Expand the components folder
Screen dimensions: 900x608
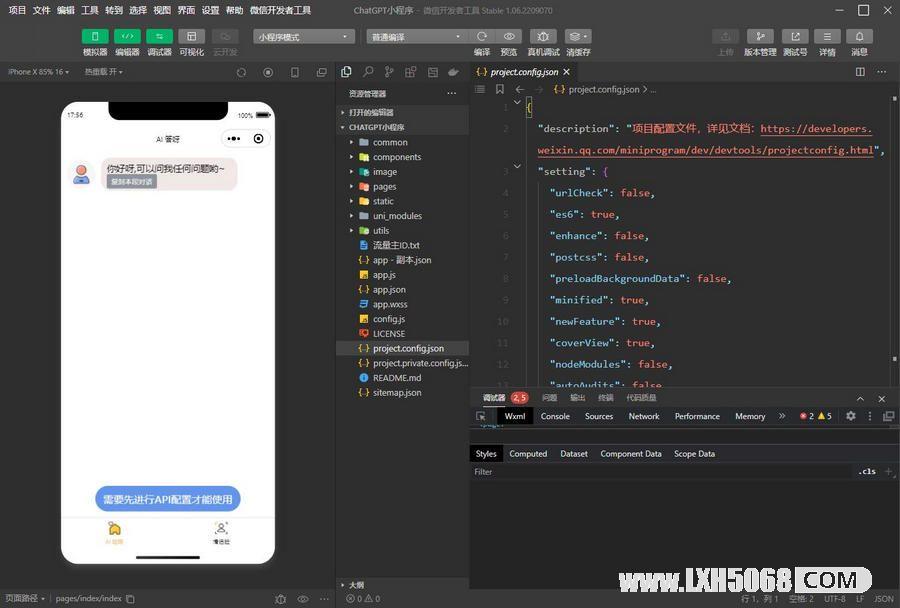pyautogui.click(x=402, y=157)
